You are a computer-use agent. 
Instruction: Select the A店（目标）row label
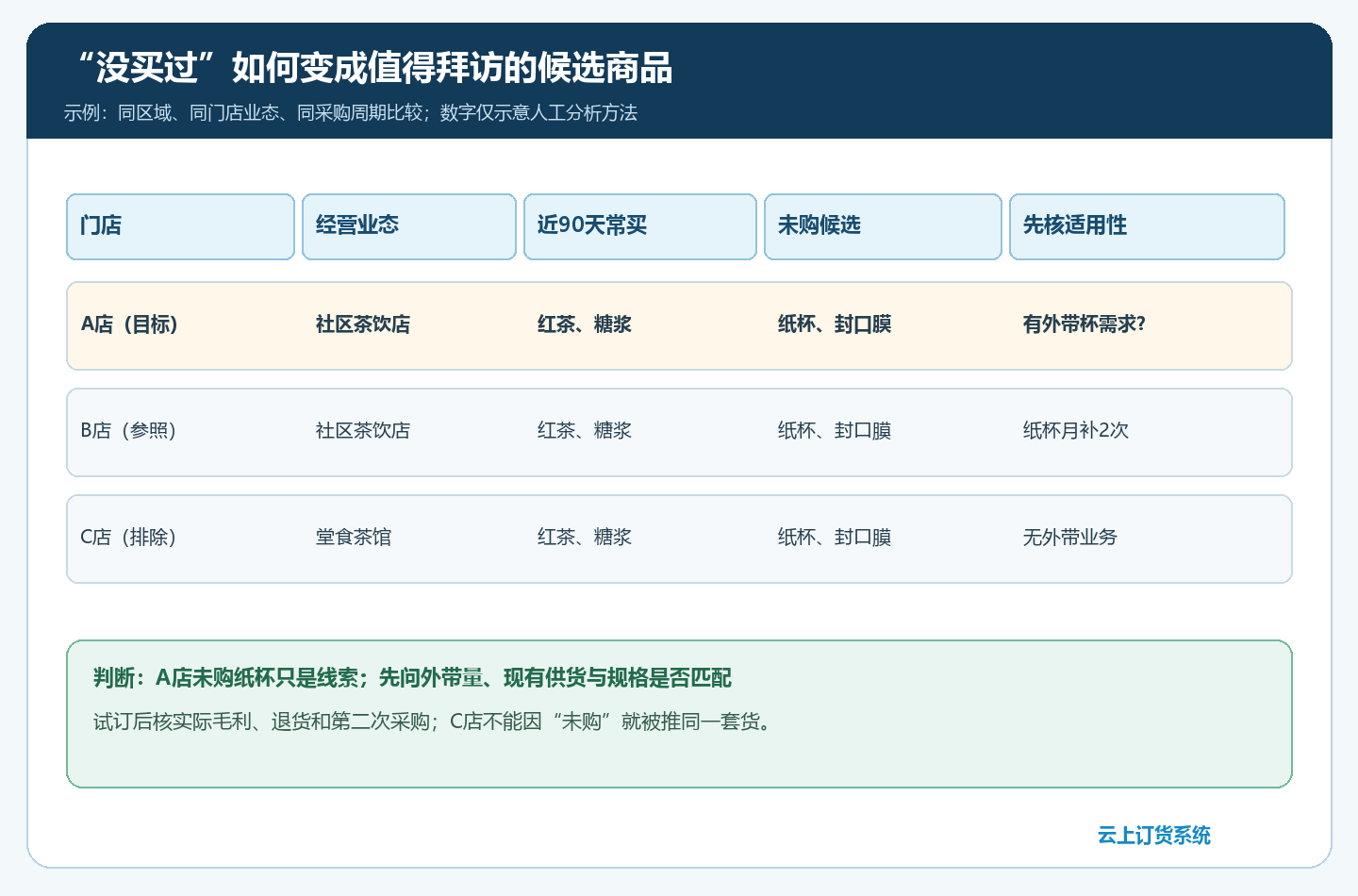(x=129, y=324)
